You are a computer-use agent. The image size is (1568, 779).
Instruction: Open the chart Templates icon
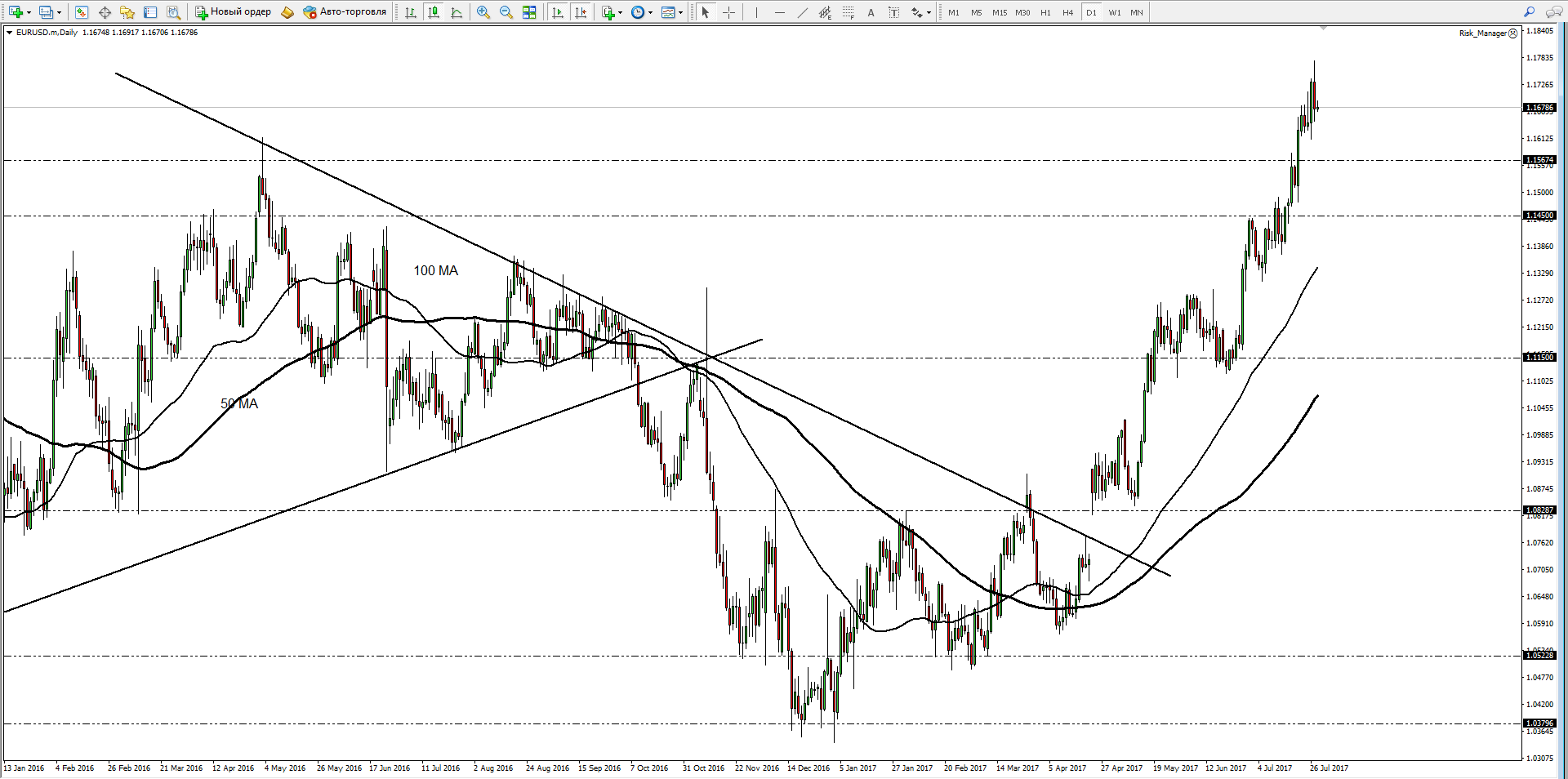668,12
